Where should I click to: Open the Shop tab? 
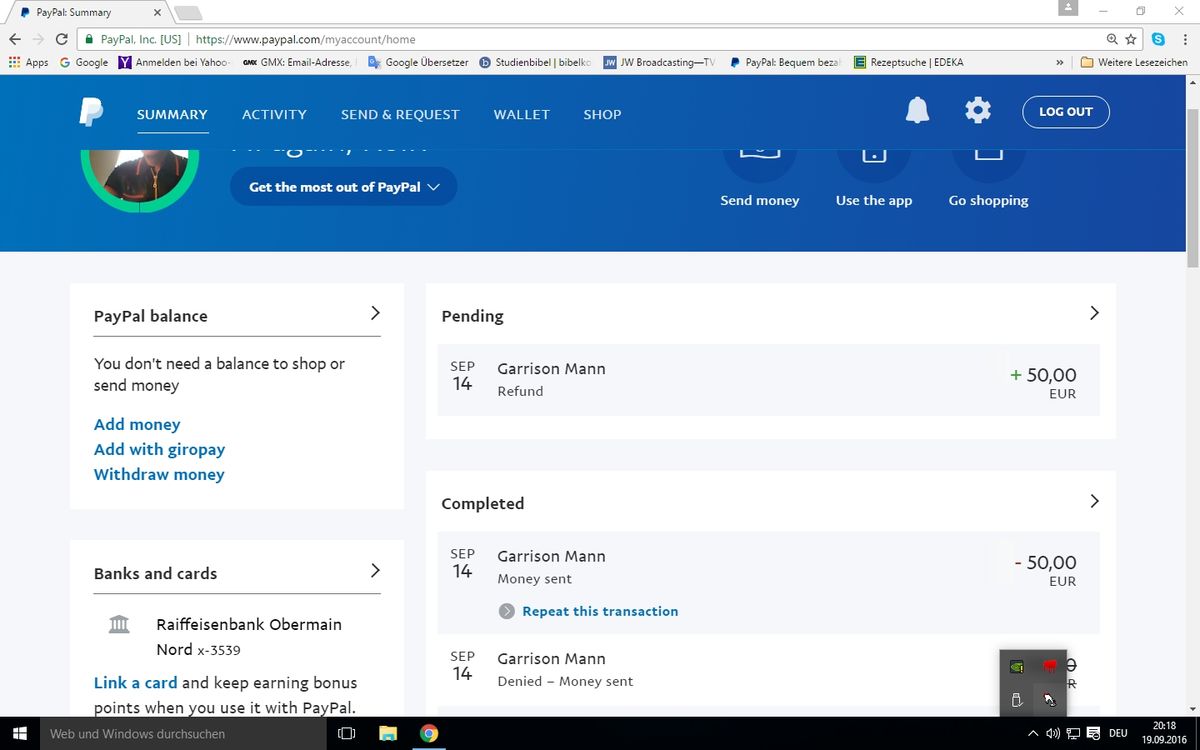(602, 114)
